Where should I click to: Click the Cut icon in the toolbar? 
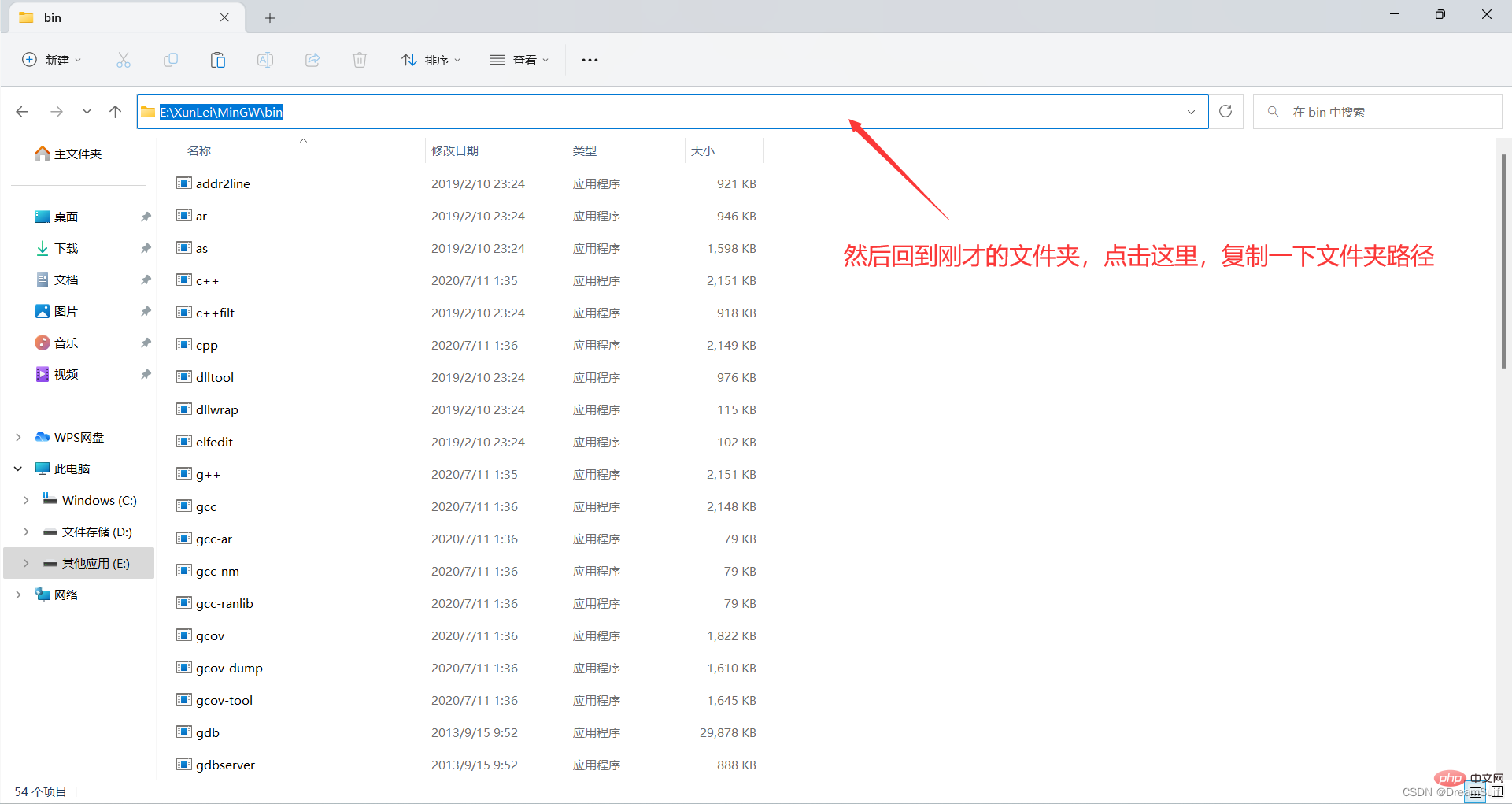pos(124,59)
